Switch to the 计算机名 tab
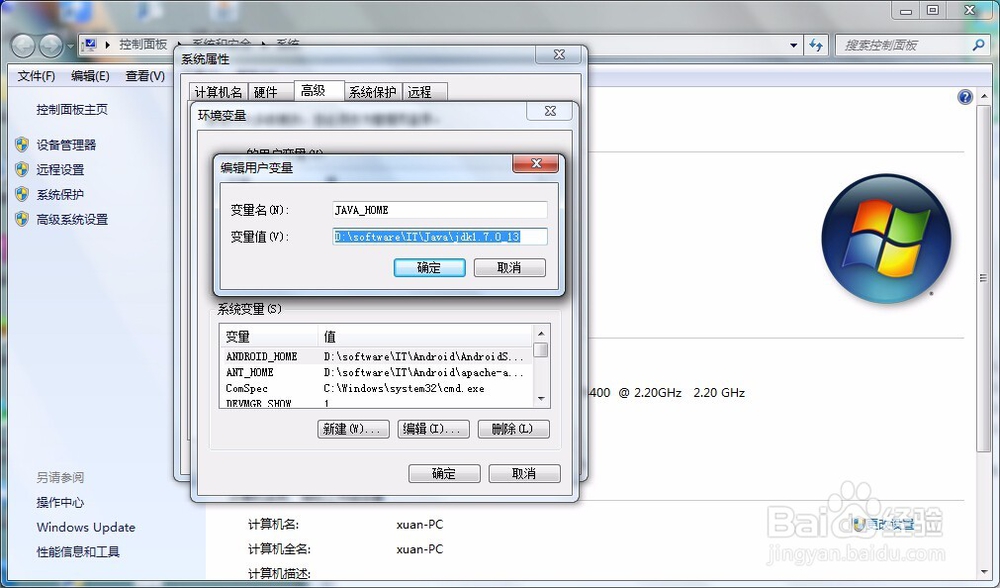The width and height of the screenshot is (1000, 588). tap(219, 90)
